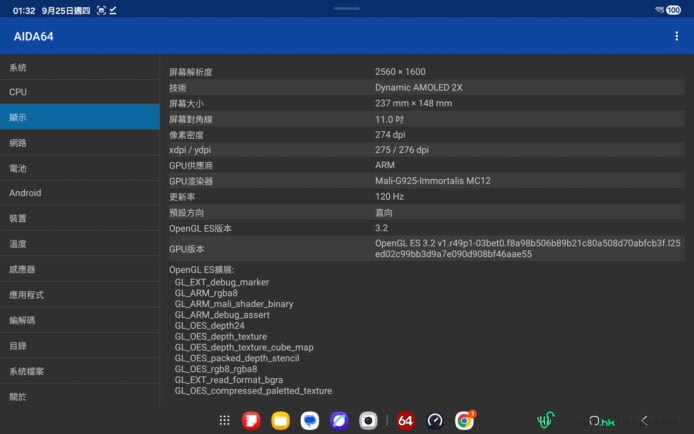Select GL_OES_depth_texture_cube_map entry
This screenshot has height=434, width=694.
(244, 347)
